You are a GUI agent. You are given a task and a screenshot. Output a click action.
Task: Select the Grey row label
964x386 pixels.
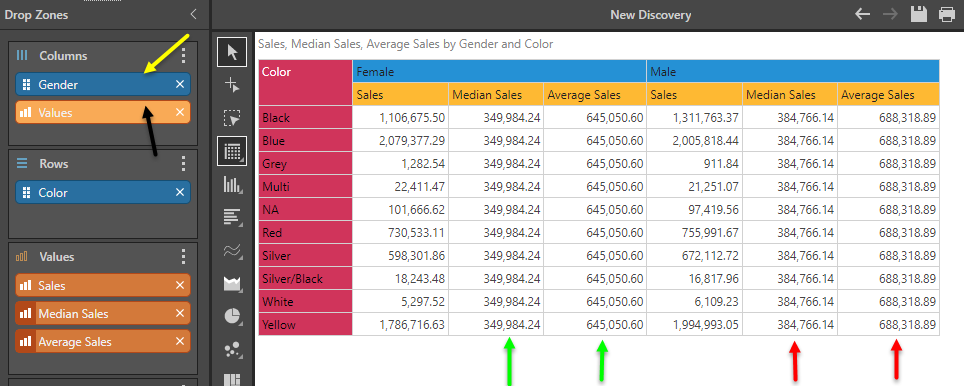pos(306,163)
